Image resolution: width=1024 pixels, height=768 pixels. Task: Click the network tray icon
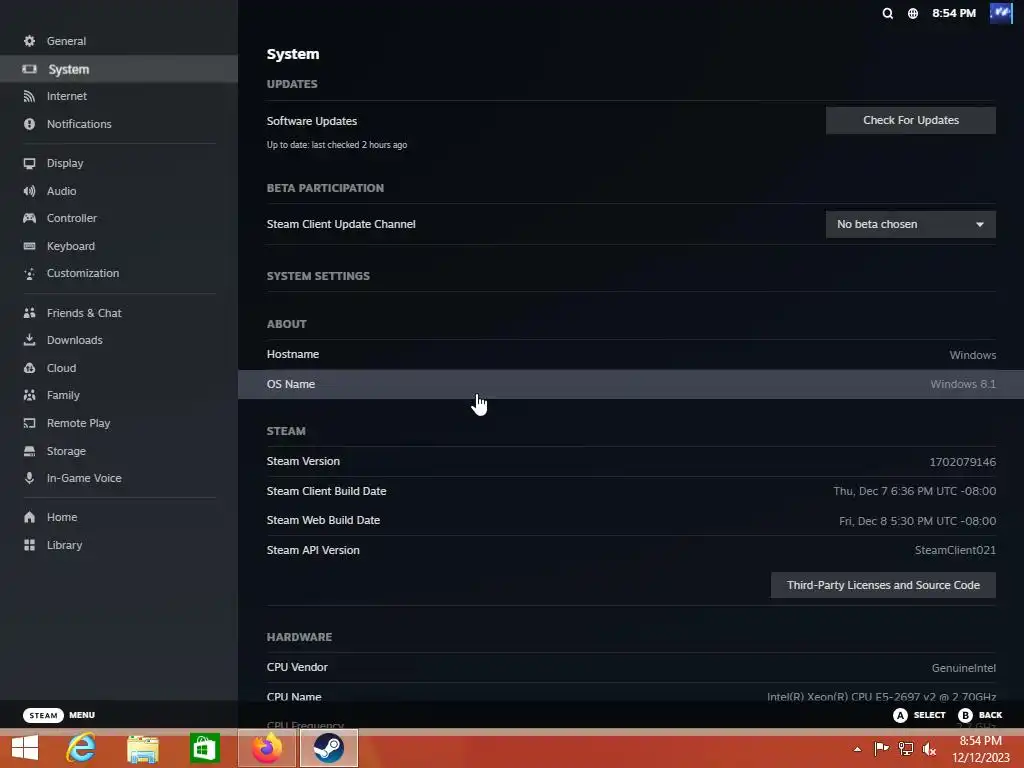[x=906, y=749]
